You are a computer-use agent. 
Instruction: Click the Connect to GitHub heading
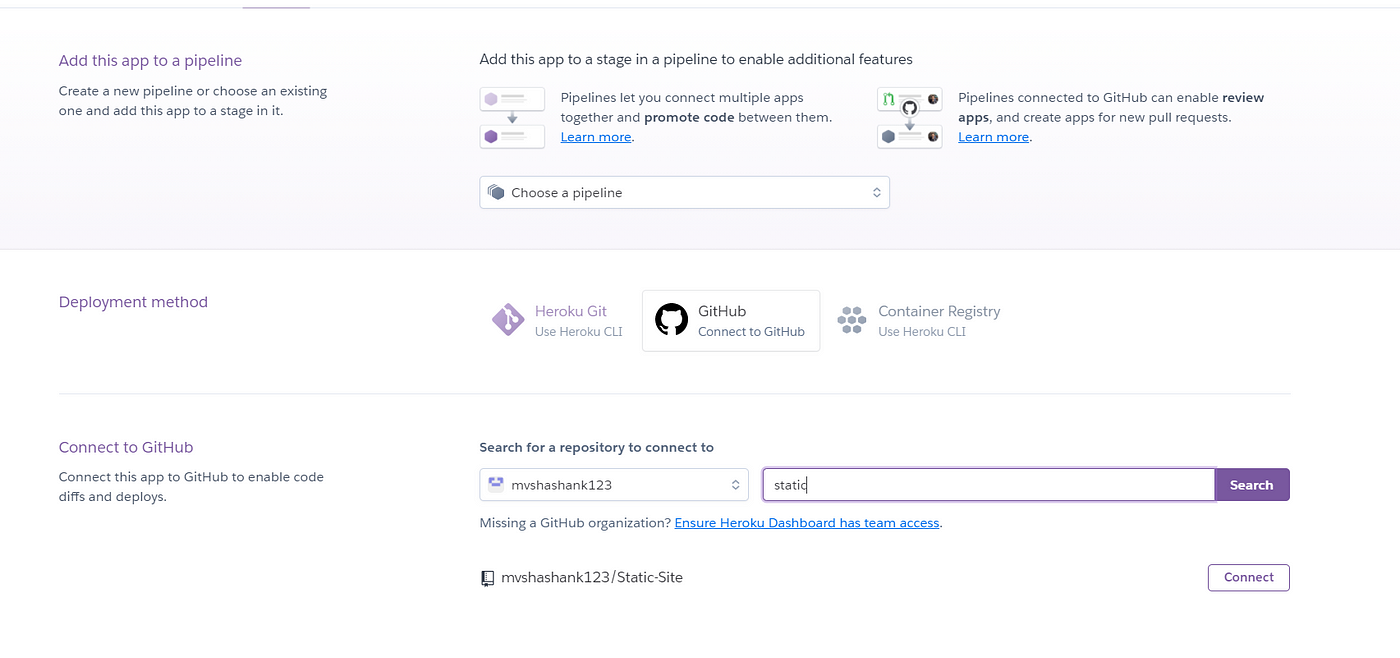coord(126,447)
